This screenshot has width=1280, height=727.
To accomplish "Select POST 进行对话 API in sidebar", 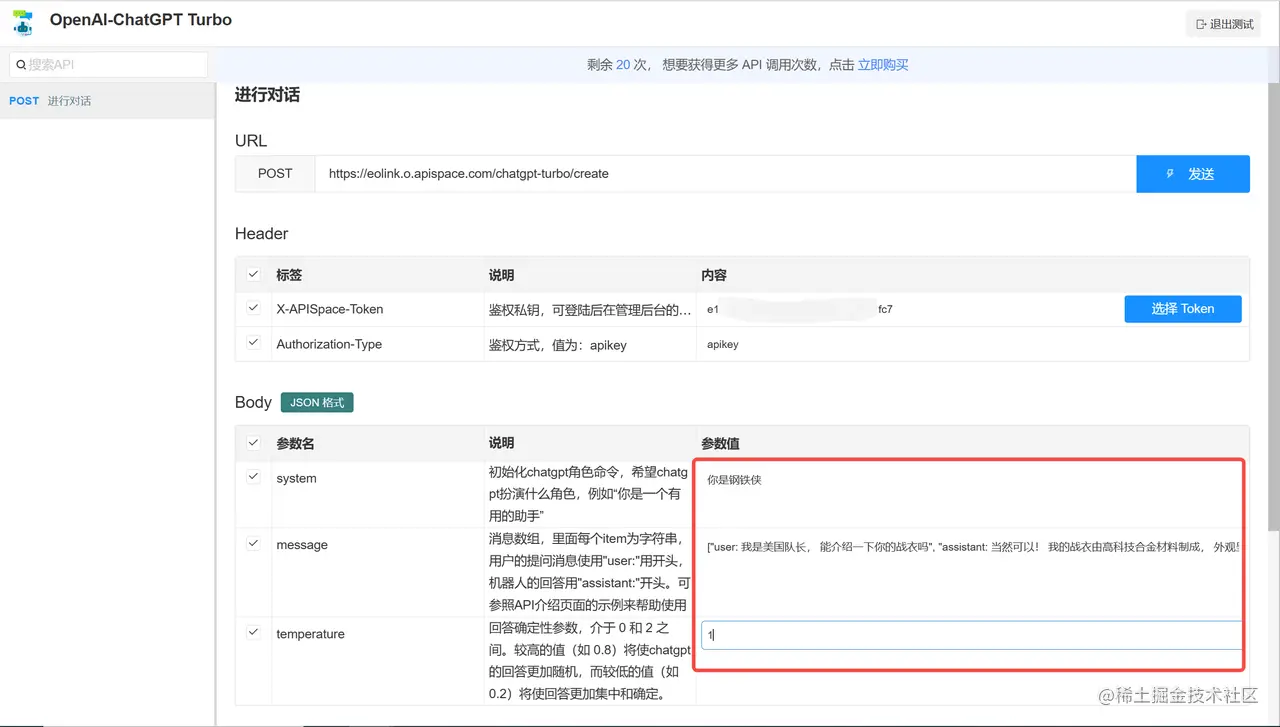I will [x=107, y=101].
